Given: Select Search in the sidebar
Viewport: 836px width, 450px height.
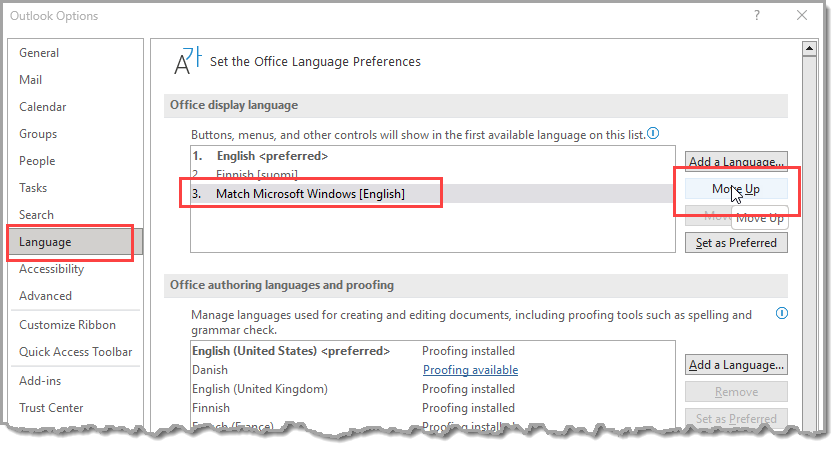Looking at the screenshot, I should pos(36,215).
